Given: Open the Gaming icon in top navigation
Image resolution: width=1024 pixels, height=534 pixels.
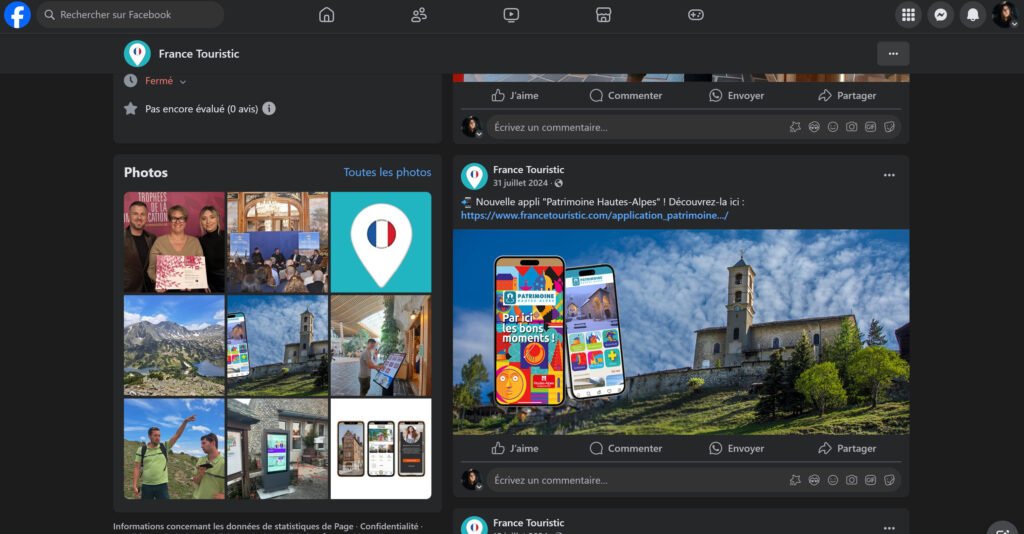Looking at the screenshot, I should pyautogui.click(x=696, y=14).
